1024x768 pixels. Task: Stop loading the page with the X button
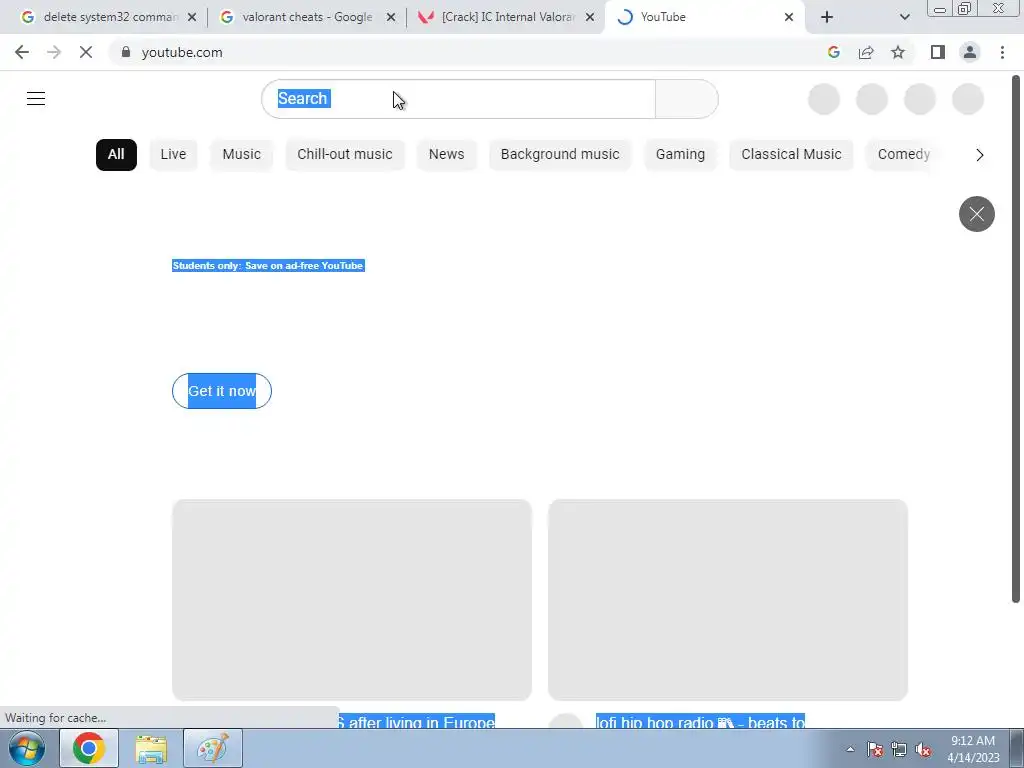pyautogui.click(x=86, y=52)
